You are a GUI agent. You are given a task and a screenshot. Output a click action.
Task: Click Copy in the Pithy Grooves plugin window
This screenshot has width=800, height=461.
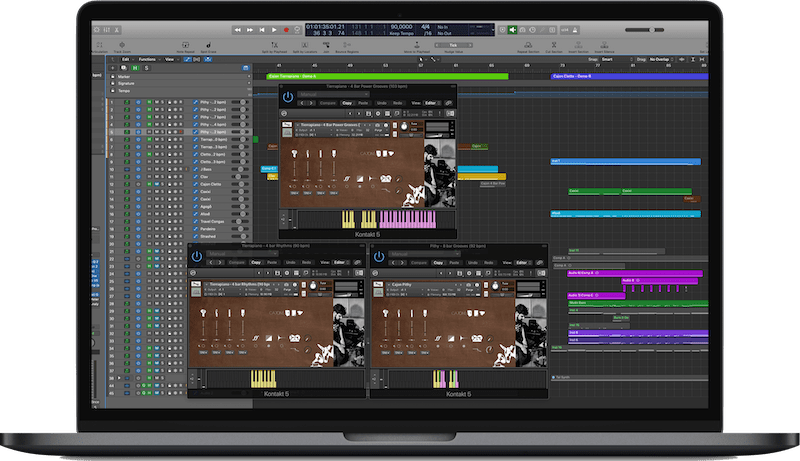[x=438, y=263]
